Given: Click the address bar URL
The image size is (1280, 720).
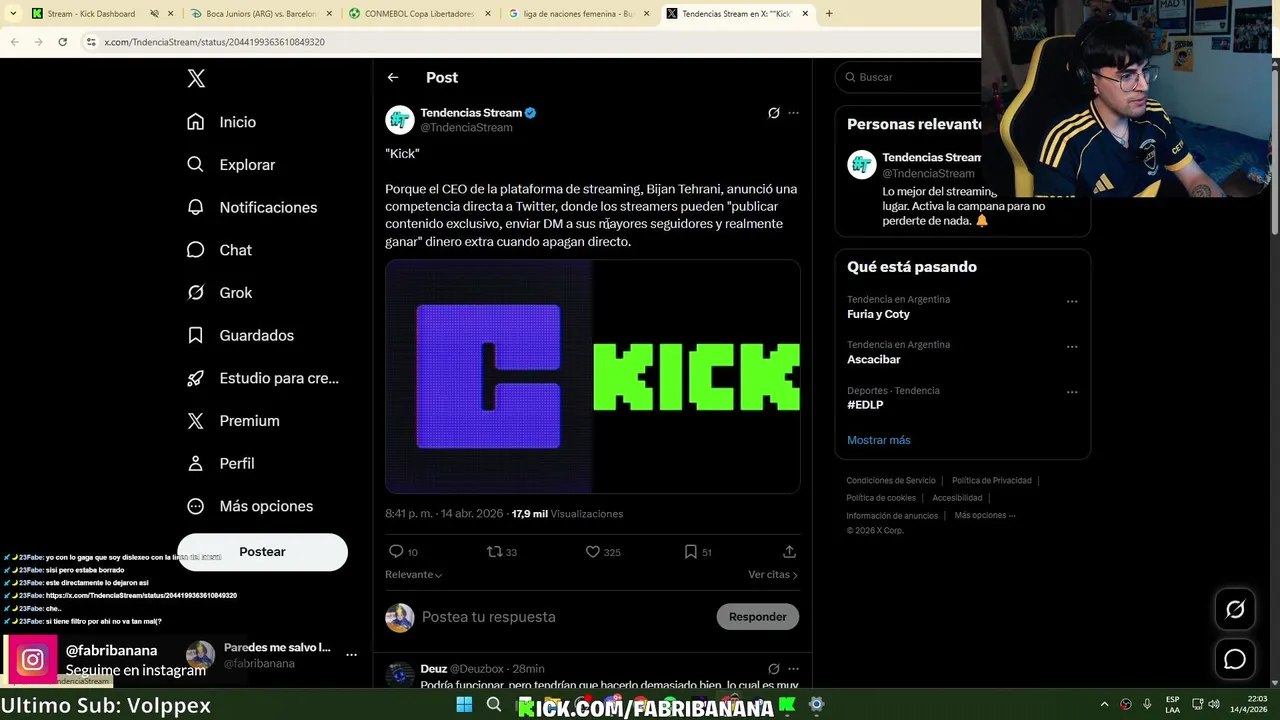Looking at the screenshot, I should pyautogui.click(x=214, y=42).
